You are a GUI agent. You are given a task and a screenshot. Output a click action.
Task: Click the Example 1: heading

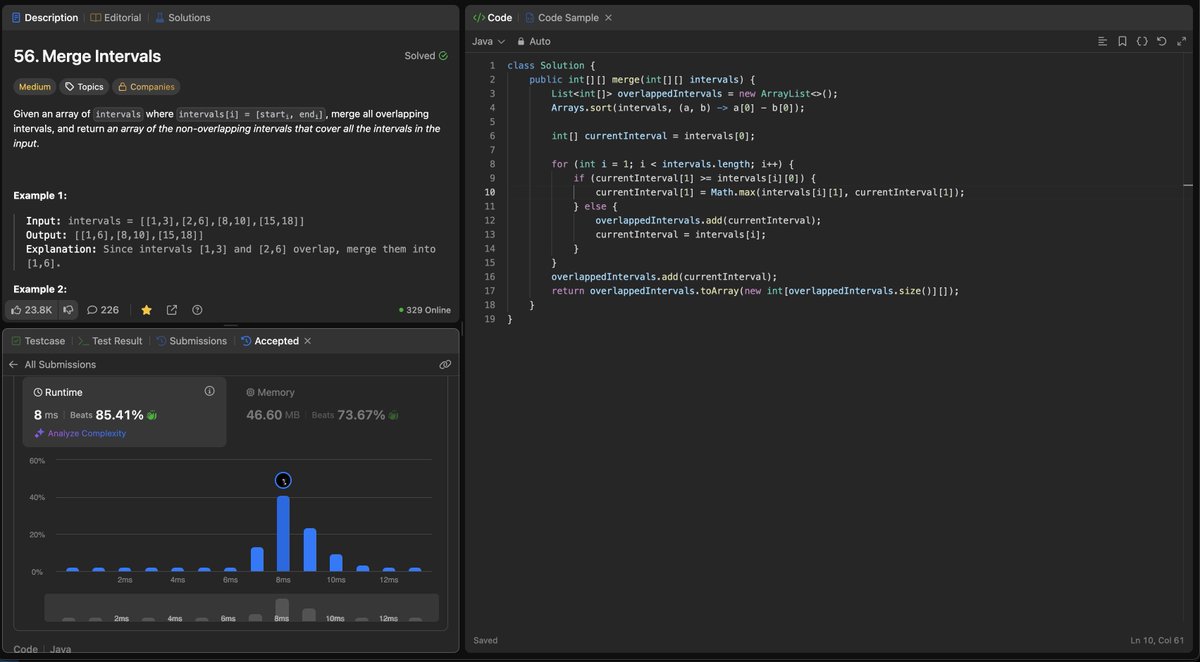[x=41, y=195]
